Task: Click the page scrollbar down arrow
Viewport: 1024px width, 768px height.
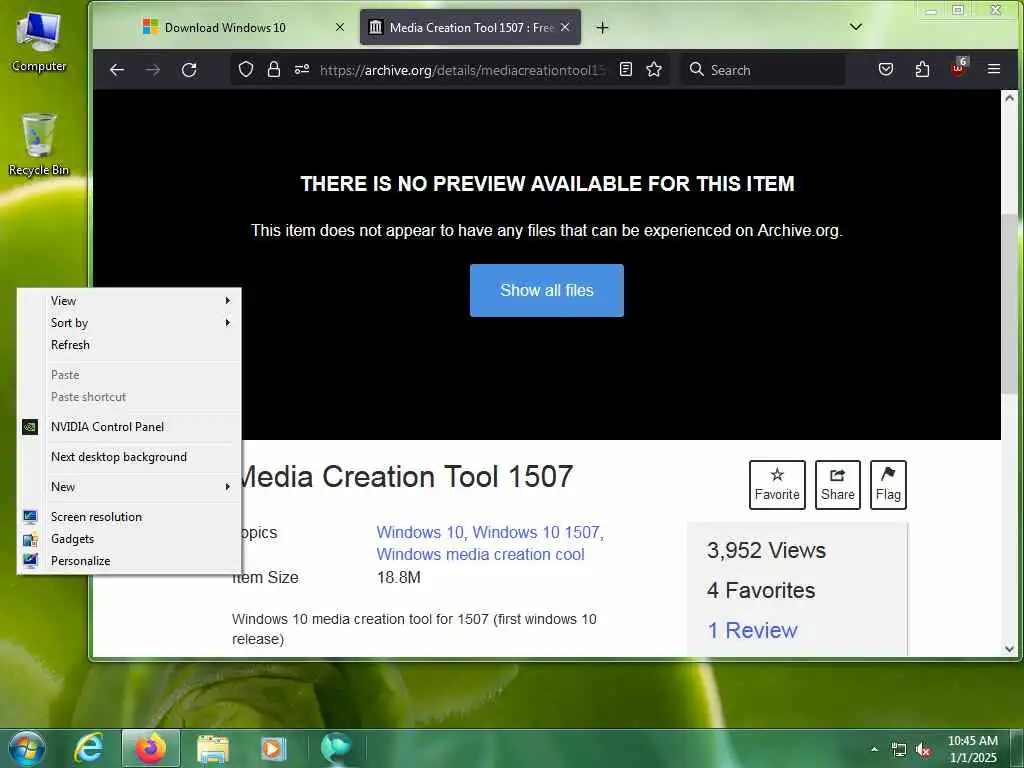Action: pos(1010,649)
